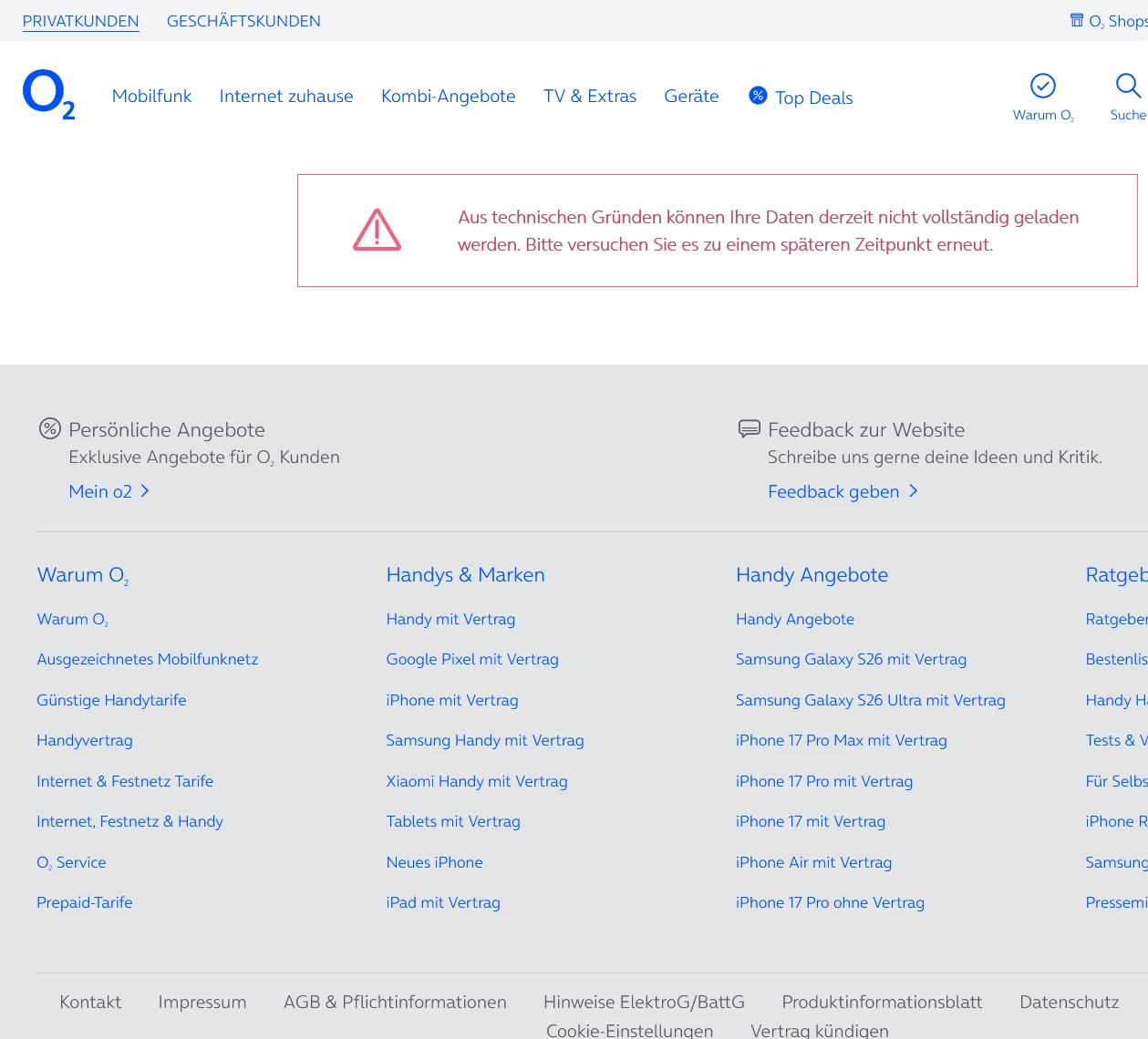
Task: Follow the Mein o2 link
Action: pyautogui.click(x=100, y=491)
